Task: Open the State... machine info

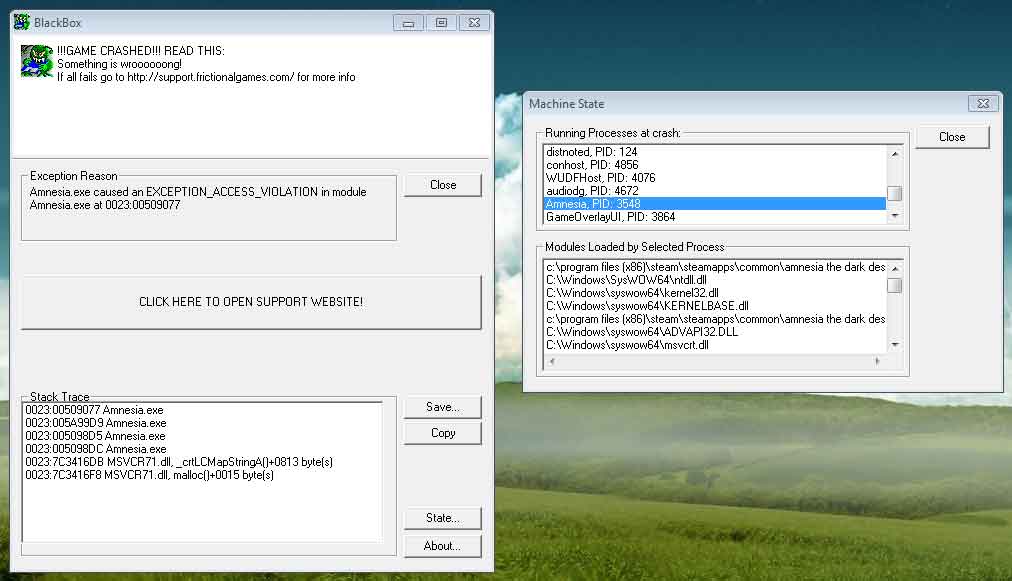Action: 442,518
